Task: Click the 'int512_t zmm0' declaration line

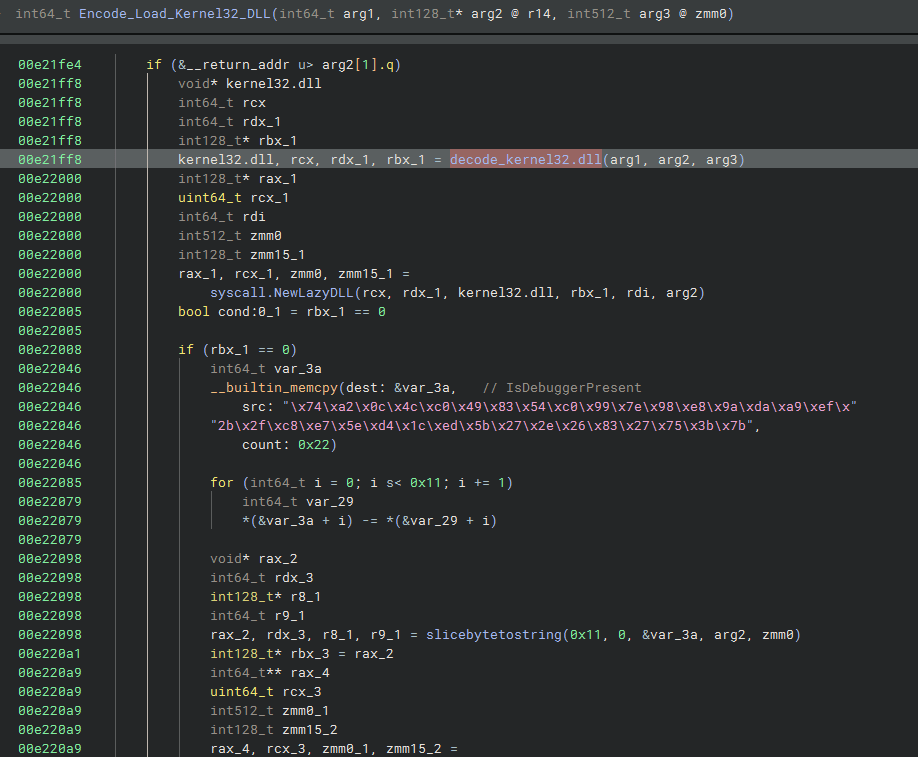Action: pos(230,235)
